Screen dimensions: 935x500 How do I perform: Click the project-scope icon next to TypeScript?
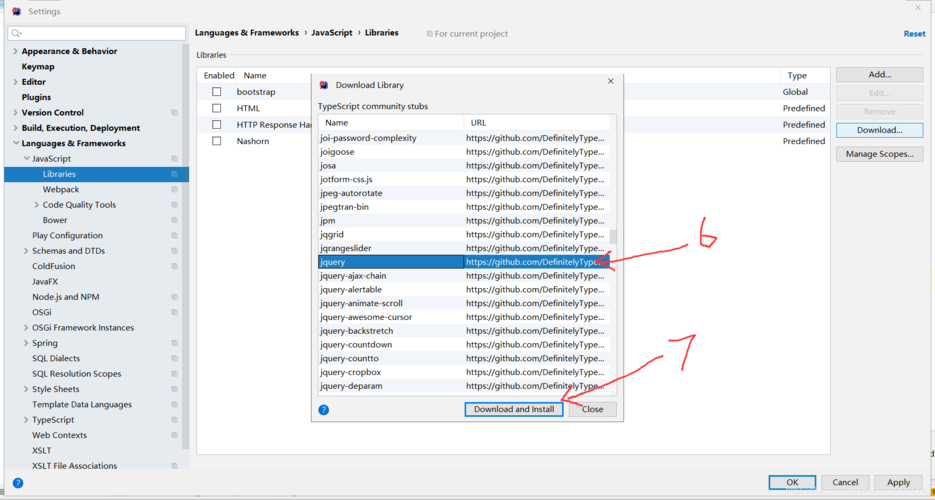pyautogui.click(x=174, y=420)
